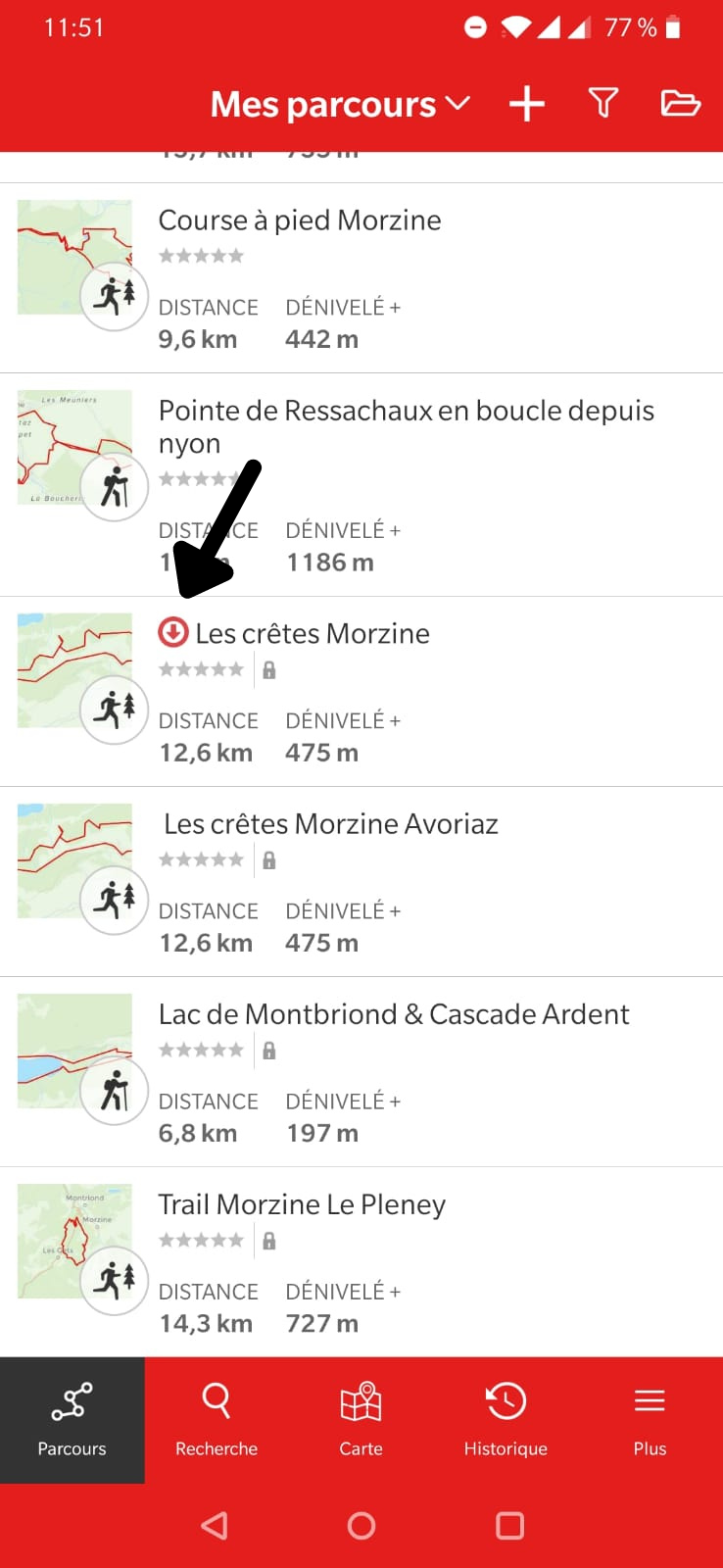The width and height of the screenshot is (723, 1568).
Task: Switch to the Recherche tab
Action: tap(217, 1419)
